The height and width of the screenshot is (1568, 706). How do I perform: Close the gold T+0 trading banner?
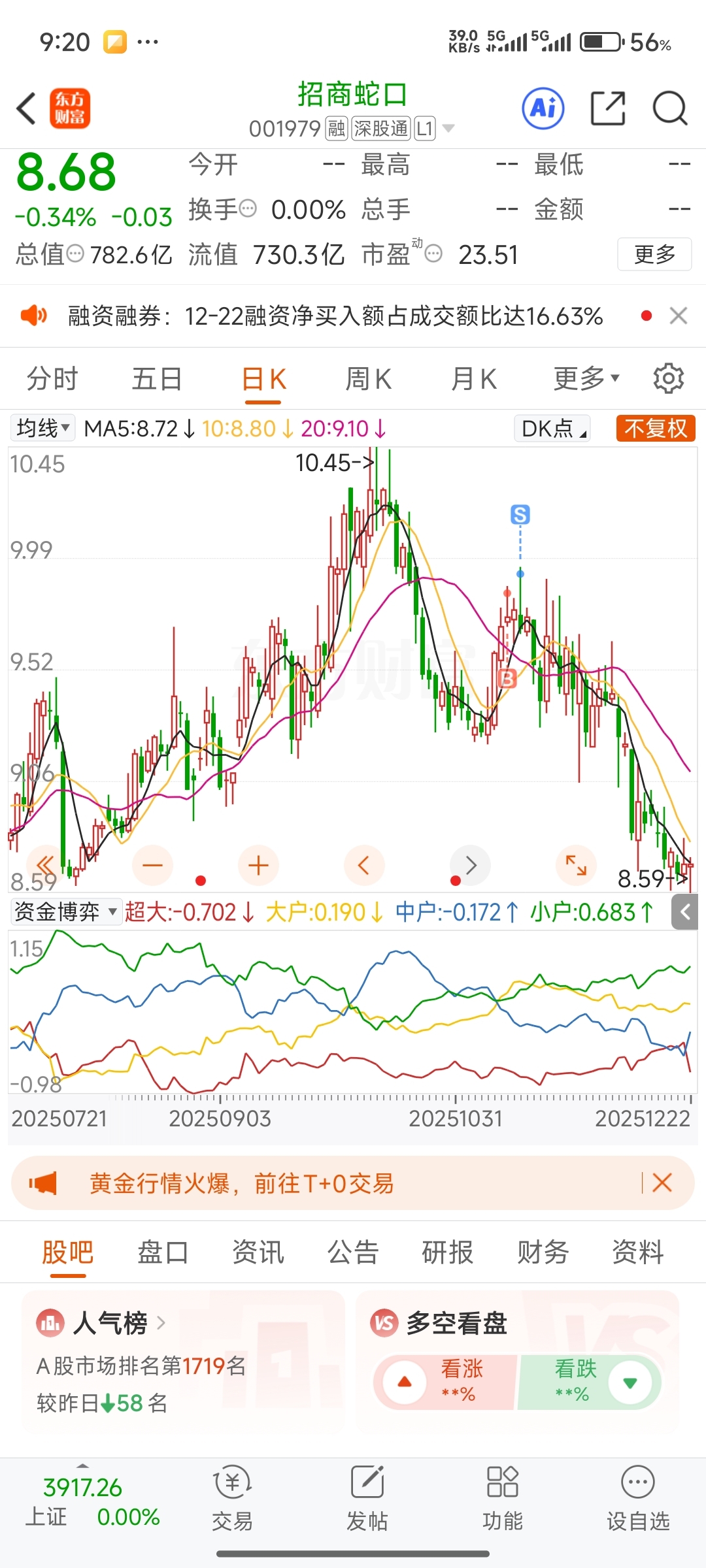[662, 1183]
